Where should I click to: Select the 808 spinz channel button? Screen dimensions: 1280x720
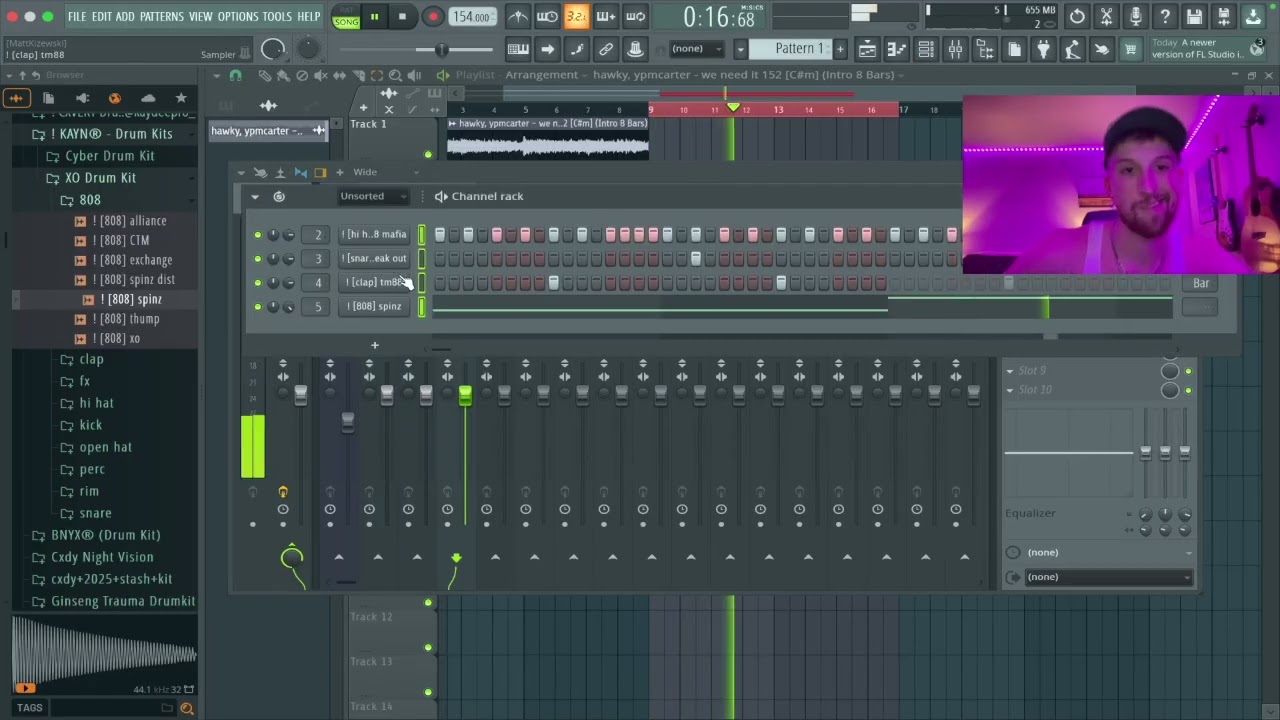point(374,306)
